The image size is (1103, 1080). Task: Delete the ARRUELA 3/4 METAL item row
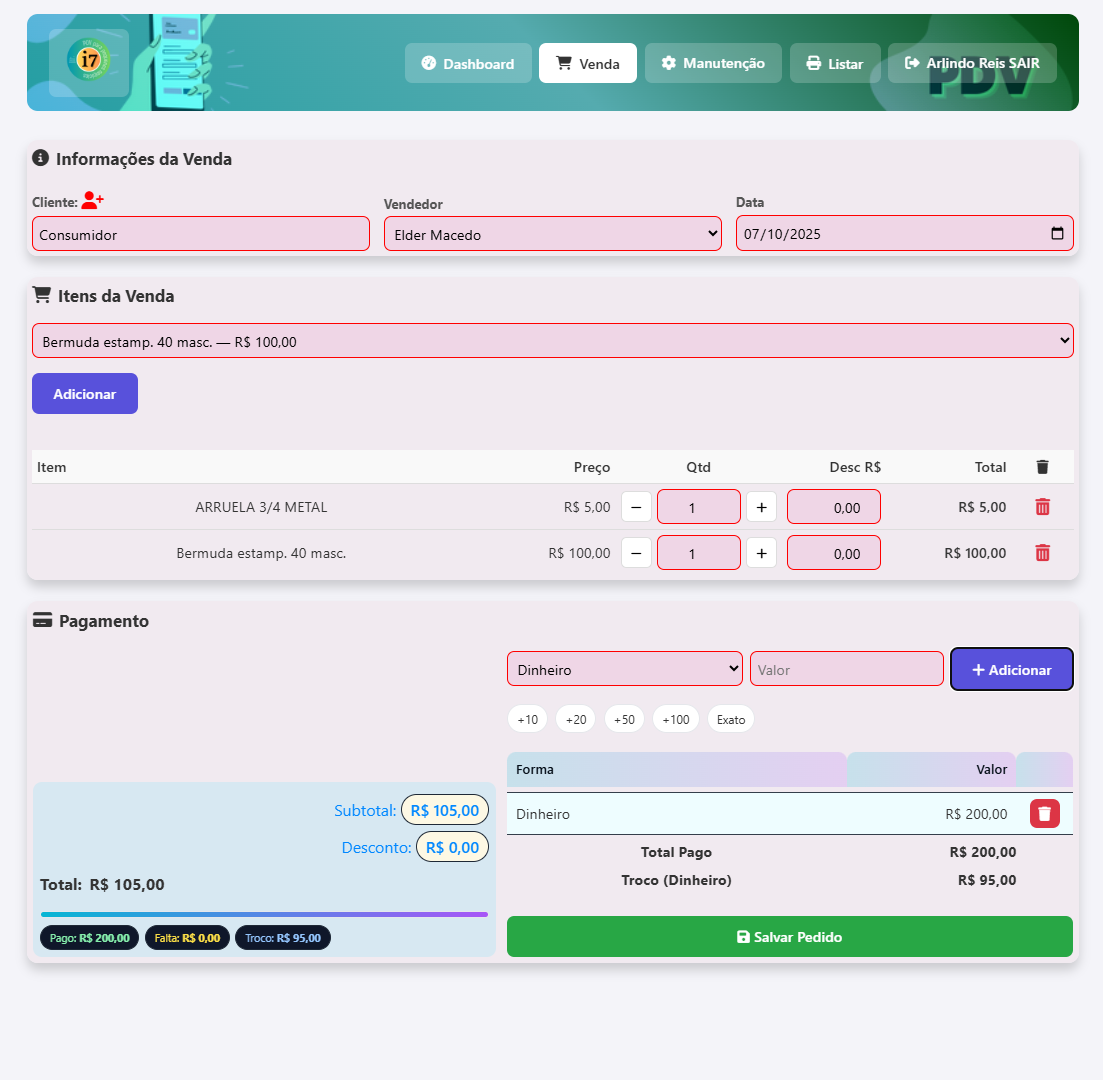coord(1042,507)
